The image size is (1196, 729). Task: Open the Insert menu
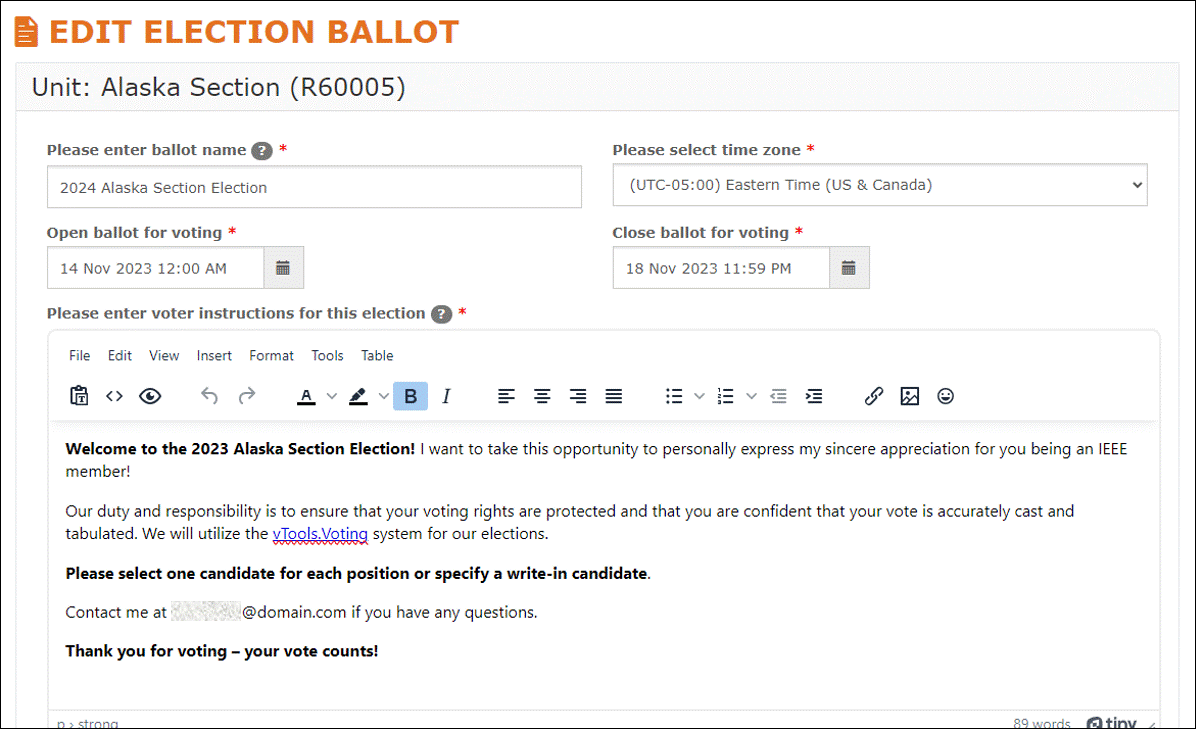[214, 355]
